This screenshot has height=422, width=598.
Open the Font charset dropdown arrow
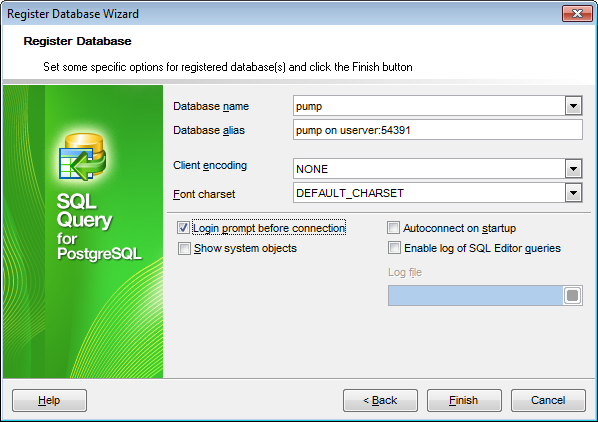[x=573, y=193]
